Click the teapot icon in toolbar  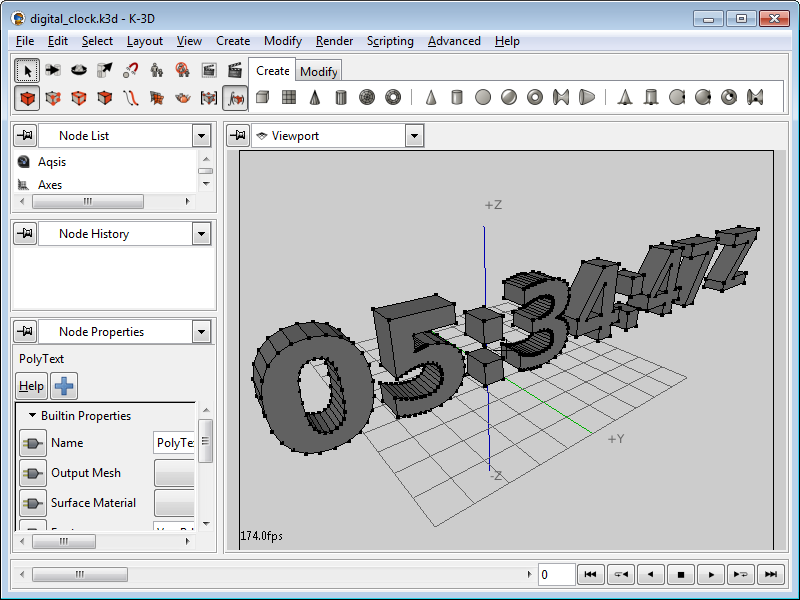click(x=183, y=98)
